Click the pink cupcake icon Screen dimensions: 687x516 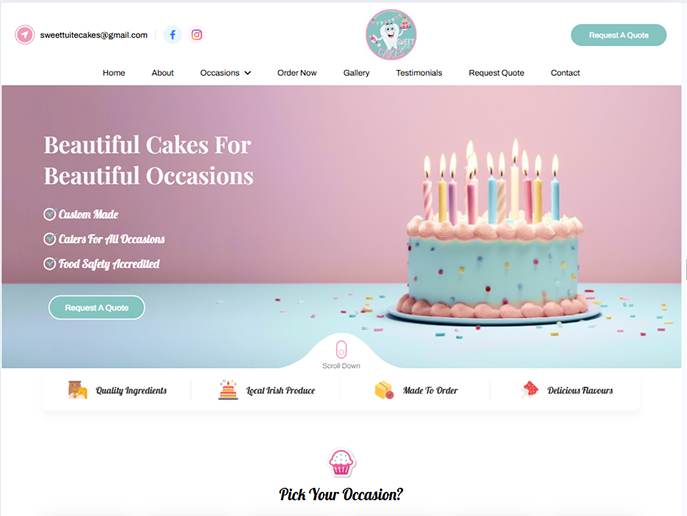coord(341,463)
